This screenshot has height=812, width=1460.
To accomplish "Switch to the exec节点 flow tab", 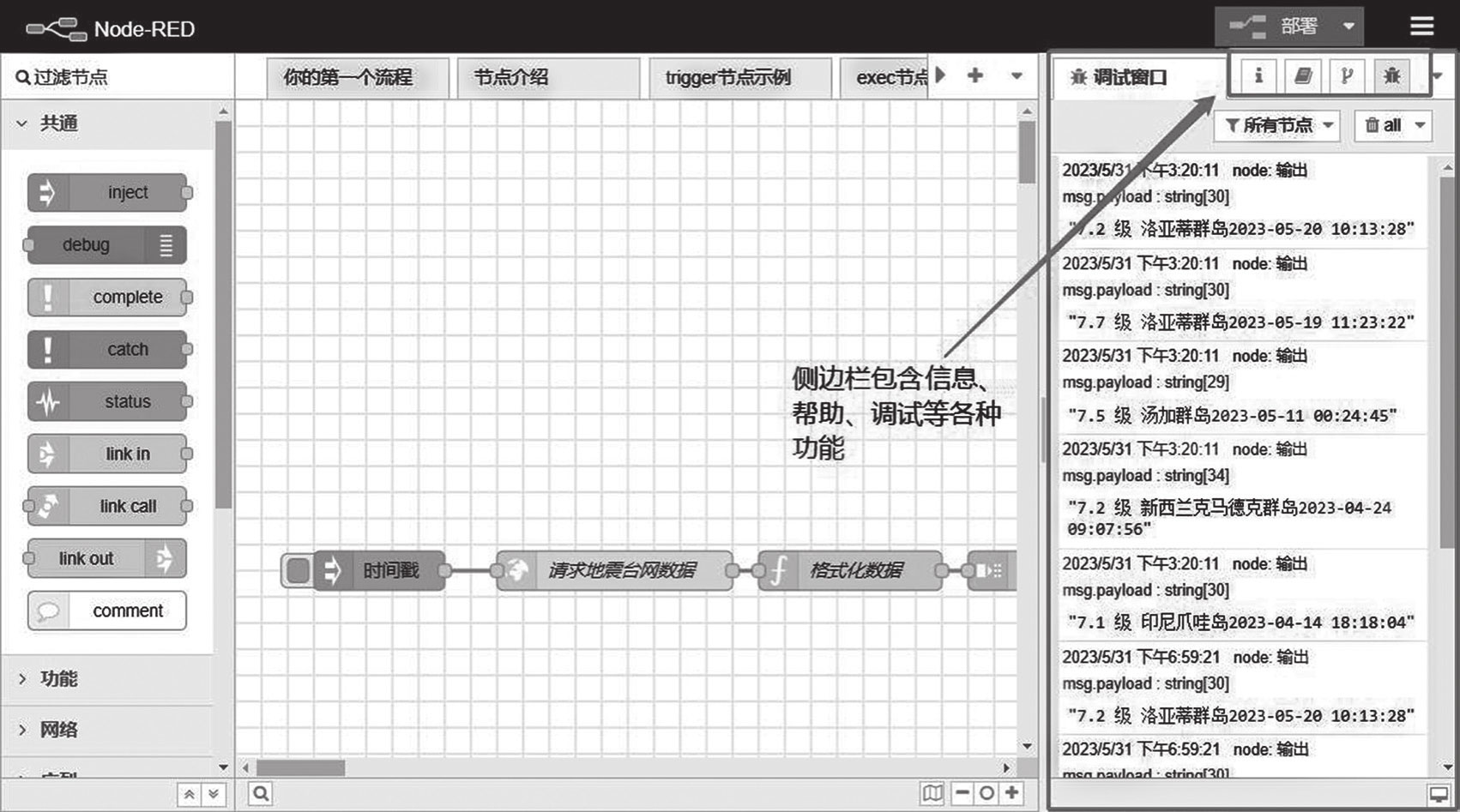I will tap(884, 78).
